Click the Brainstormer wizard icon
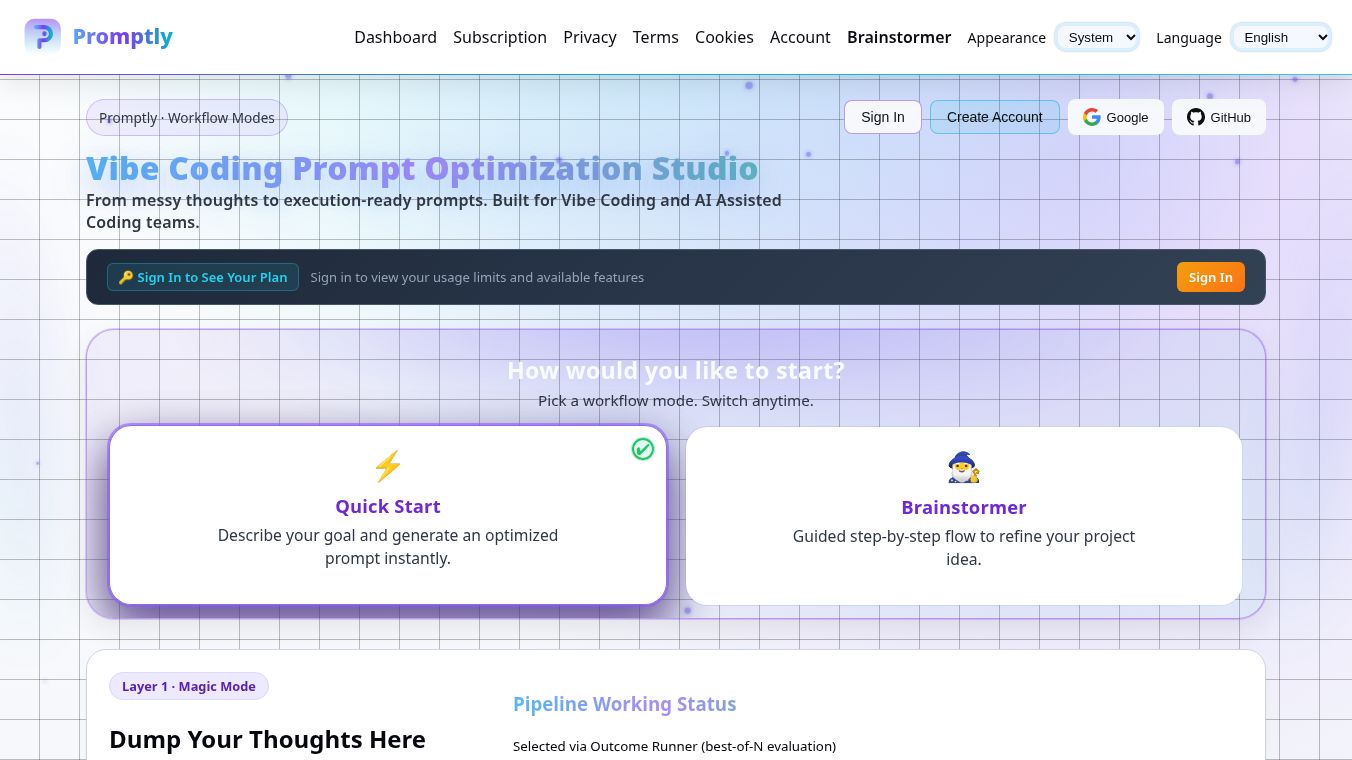This screenshot has width=1352, height=760. pyautogui.click(x=964, y=467)
